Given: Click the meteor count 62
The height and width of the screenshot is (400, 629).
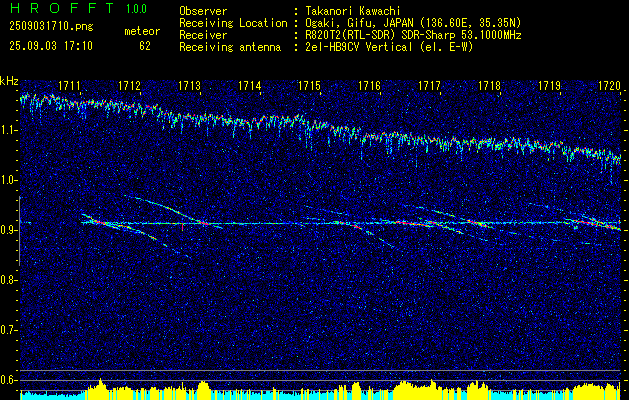Looking at the screenshot, I should click(x=145, y=46).
